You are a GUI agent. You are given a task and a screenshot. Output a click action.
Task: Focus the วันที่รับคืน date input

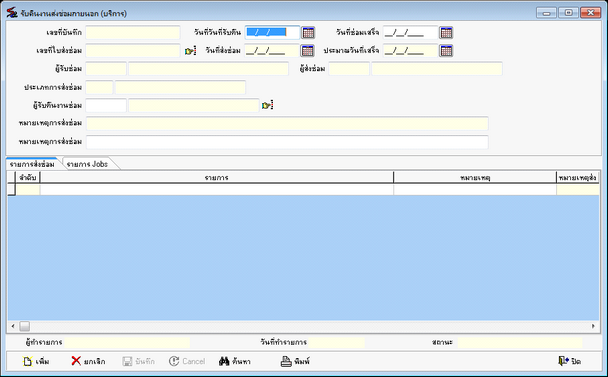(x=272, y=33)
